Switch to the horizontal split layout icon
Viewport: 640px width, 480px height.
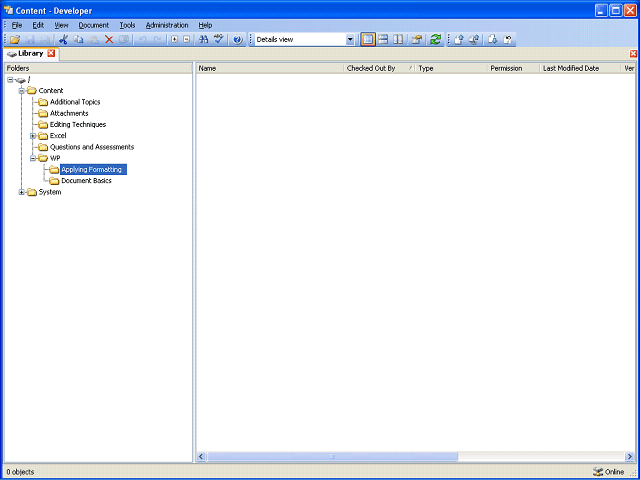coord(383,40)
